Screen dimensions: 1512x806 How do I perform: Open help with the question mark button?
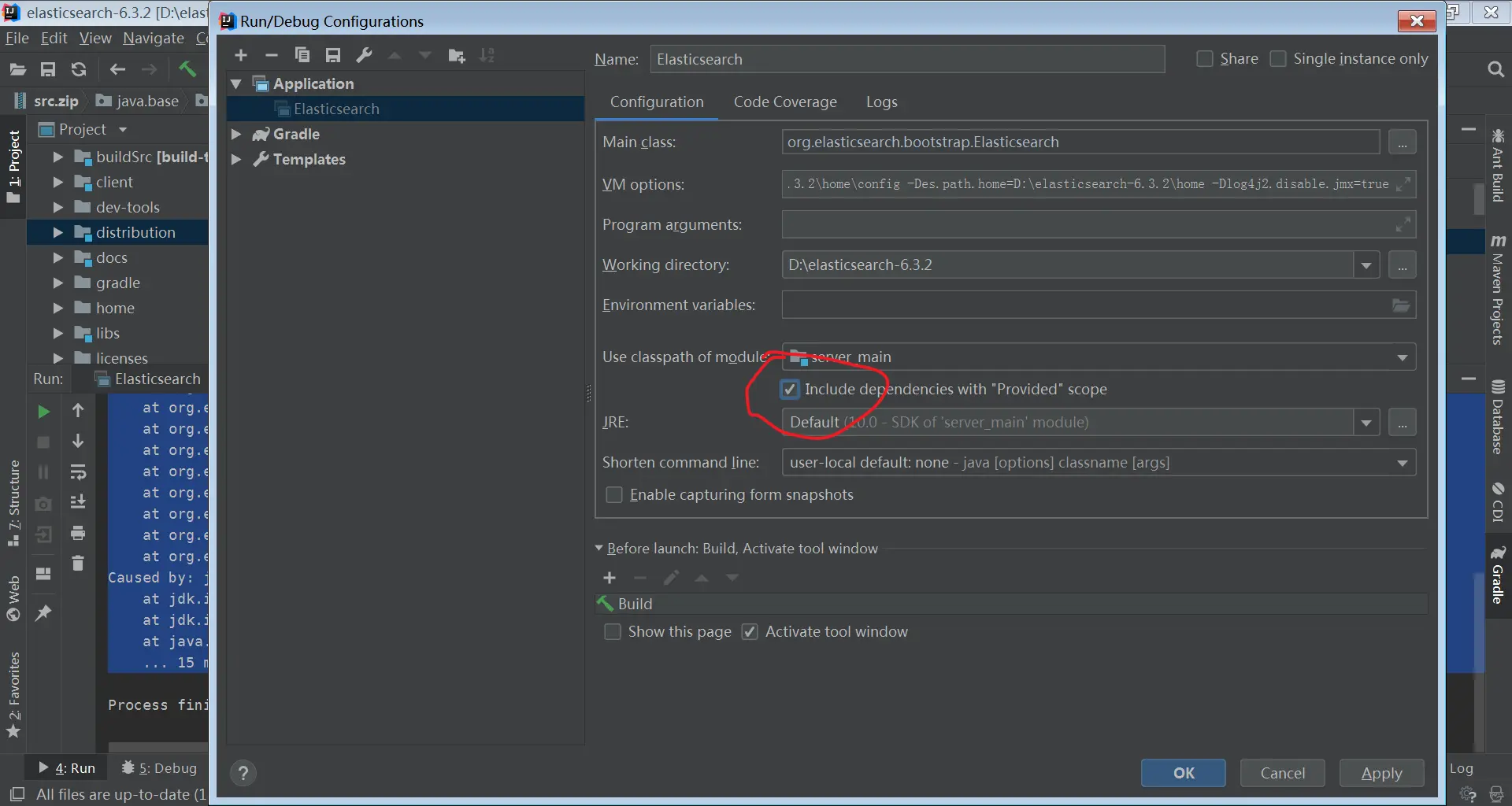[x=243, y=773]
